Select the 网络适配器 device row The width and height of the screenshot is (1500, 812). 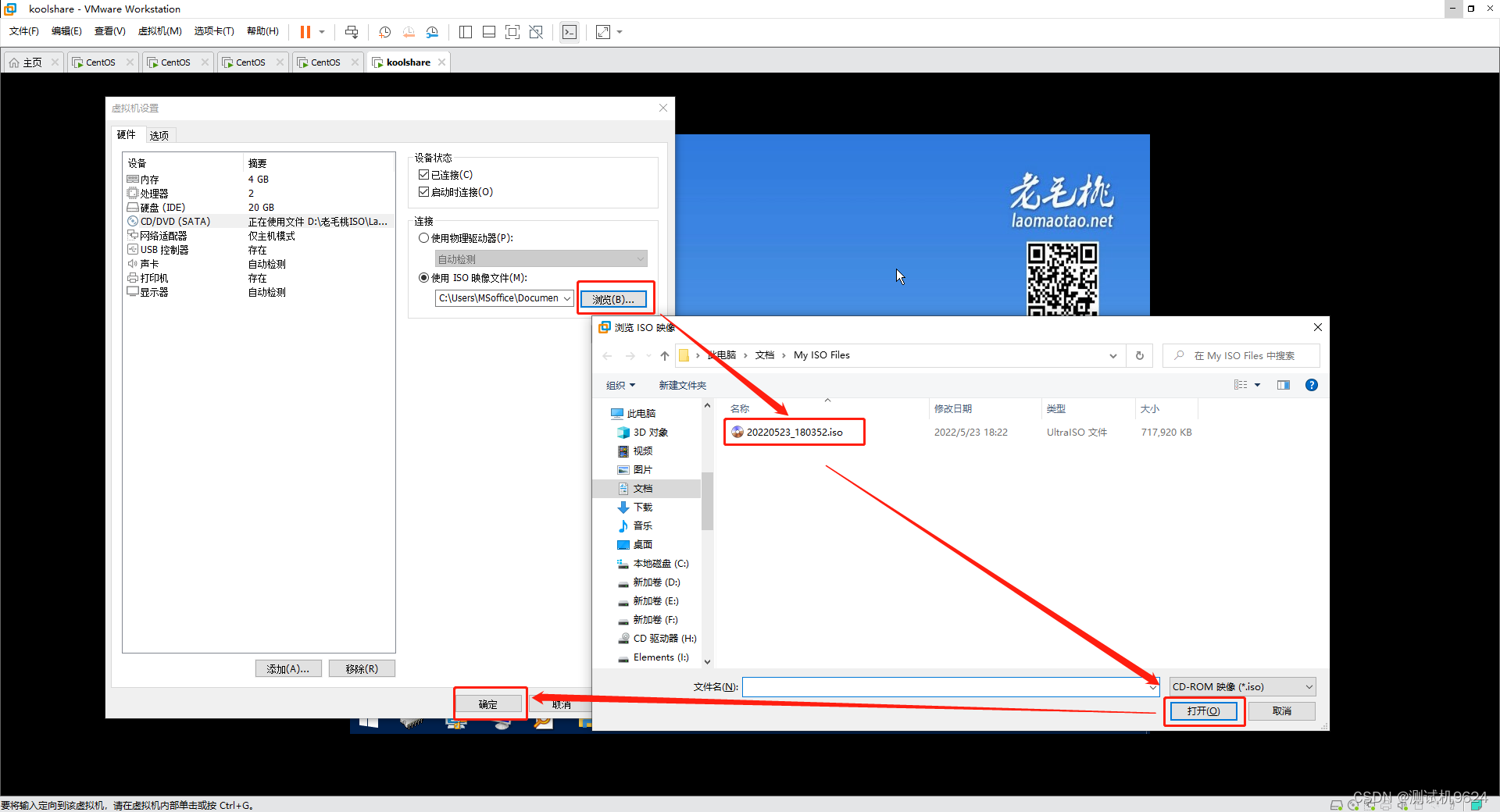[259, 236]
